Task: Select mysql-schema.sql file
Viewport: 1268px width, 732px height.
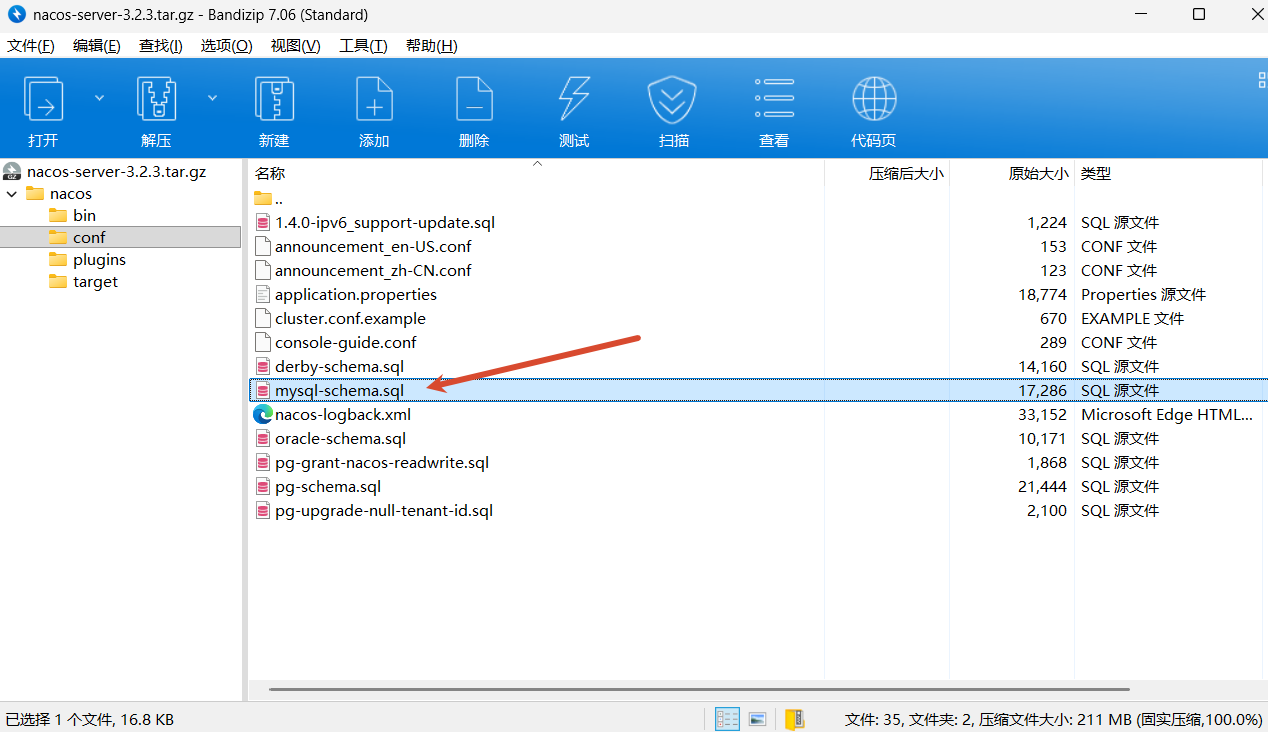Action: tap(339, 390)
